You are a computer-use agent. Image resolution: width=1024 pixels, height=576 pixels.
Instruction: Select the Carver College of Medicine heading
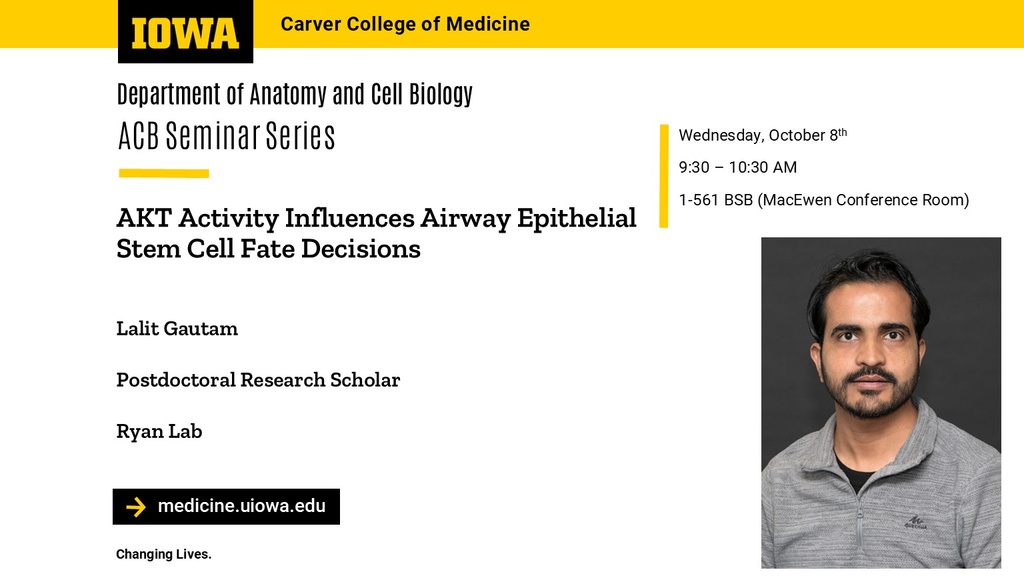point(405,24)
